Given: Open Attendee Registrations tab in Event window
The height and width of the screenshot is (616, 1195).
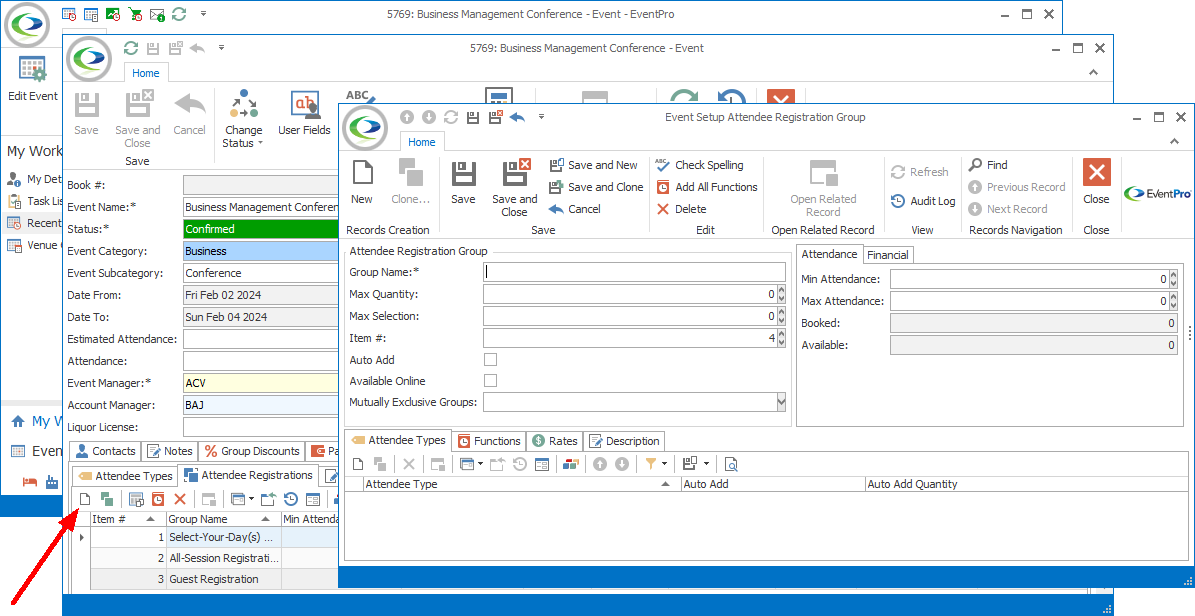Looking at the screenshot, I should point(248,475).
